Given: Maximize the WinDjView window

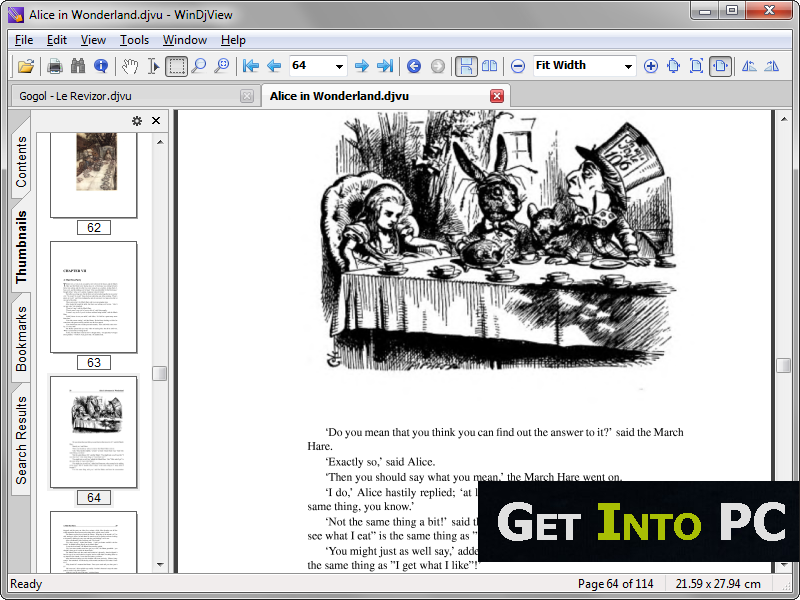Looking at the screenshot, I should tap(732, 11).
